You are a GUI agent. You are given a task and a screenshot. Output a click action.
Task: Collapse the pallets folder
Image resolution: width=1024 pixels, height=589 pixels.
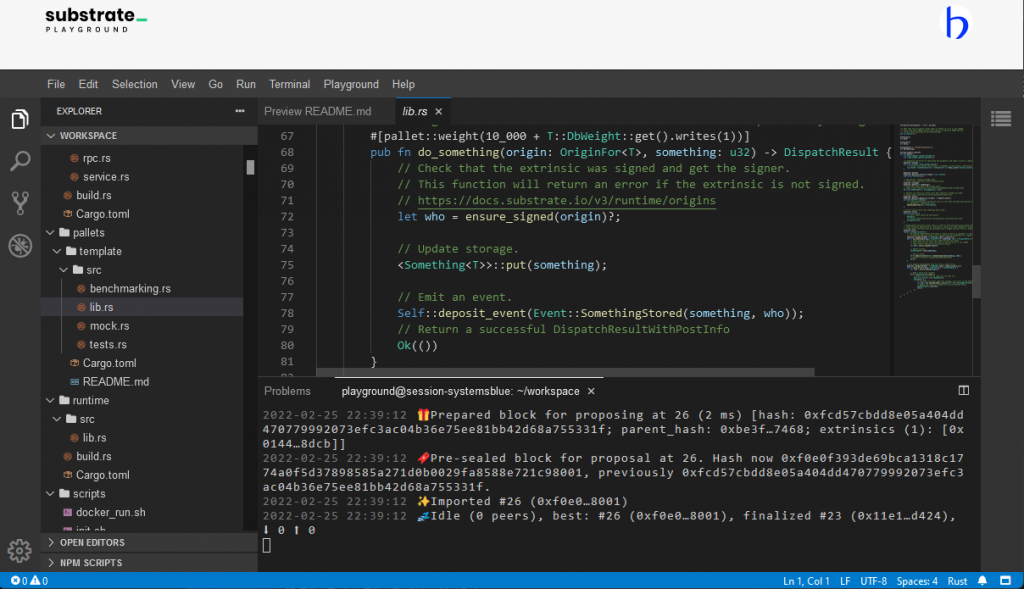tap(88, 233)
